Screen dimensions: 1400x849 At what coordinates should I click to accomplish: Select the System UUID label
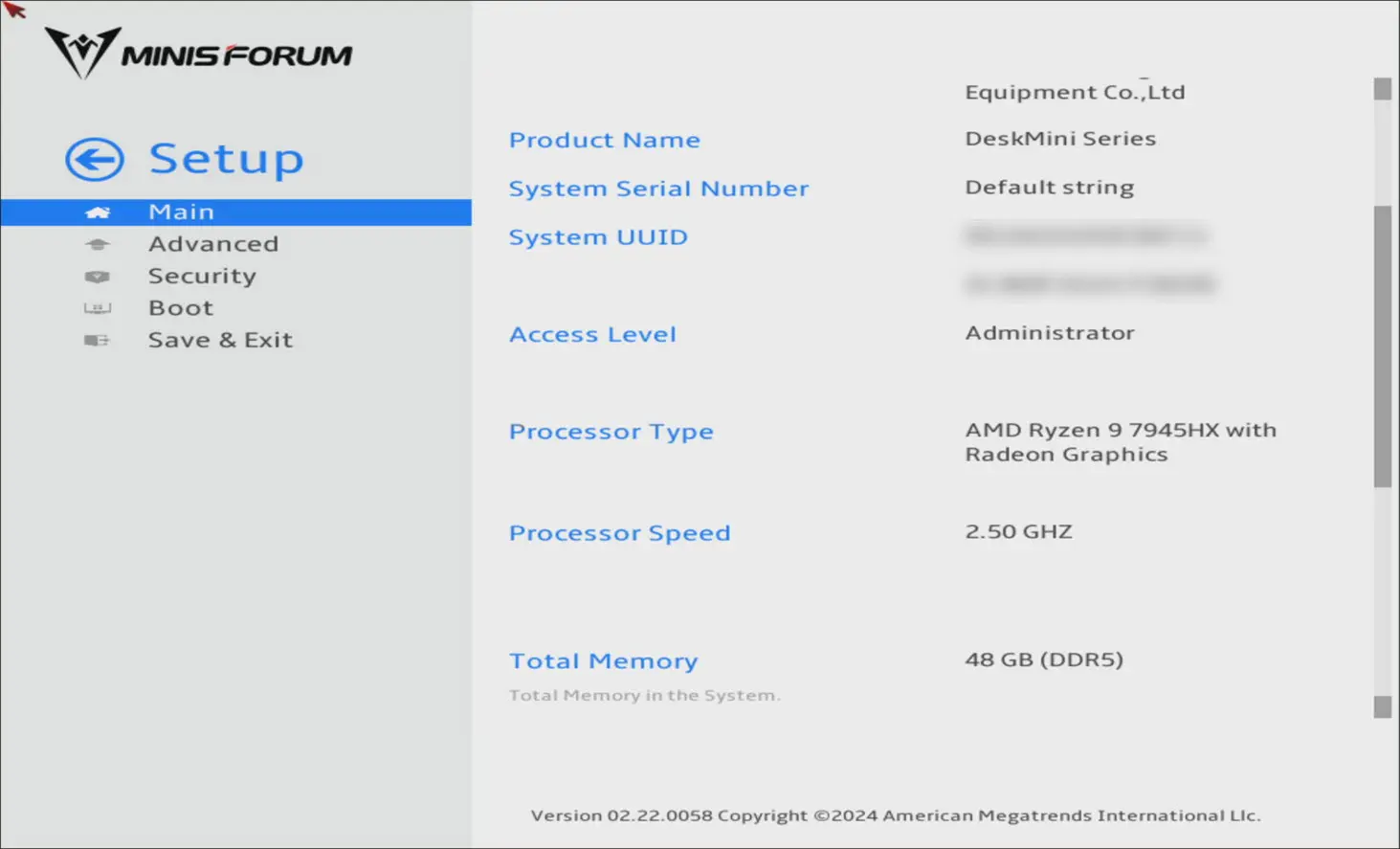click(x=598, y=237)
